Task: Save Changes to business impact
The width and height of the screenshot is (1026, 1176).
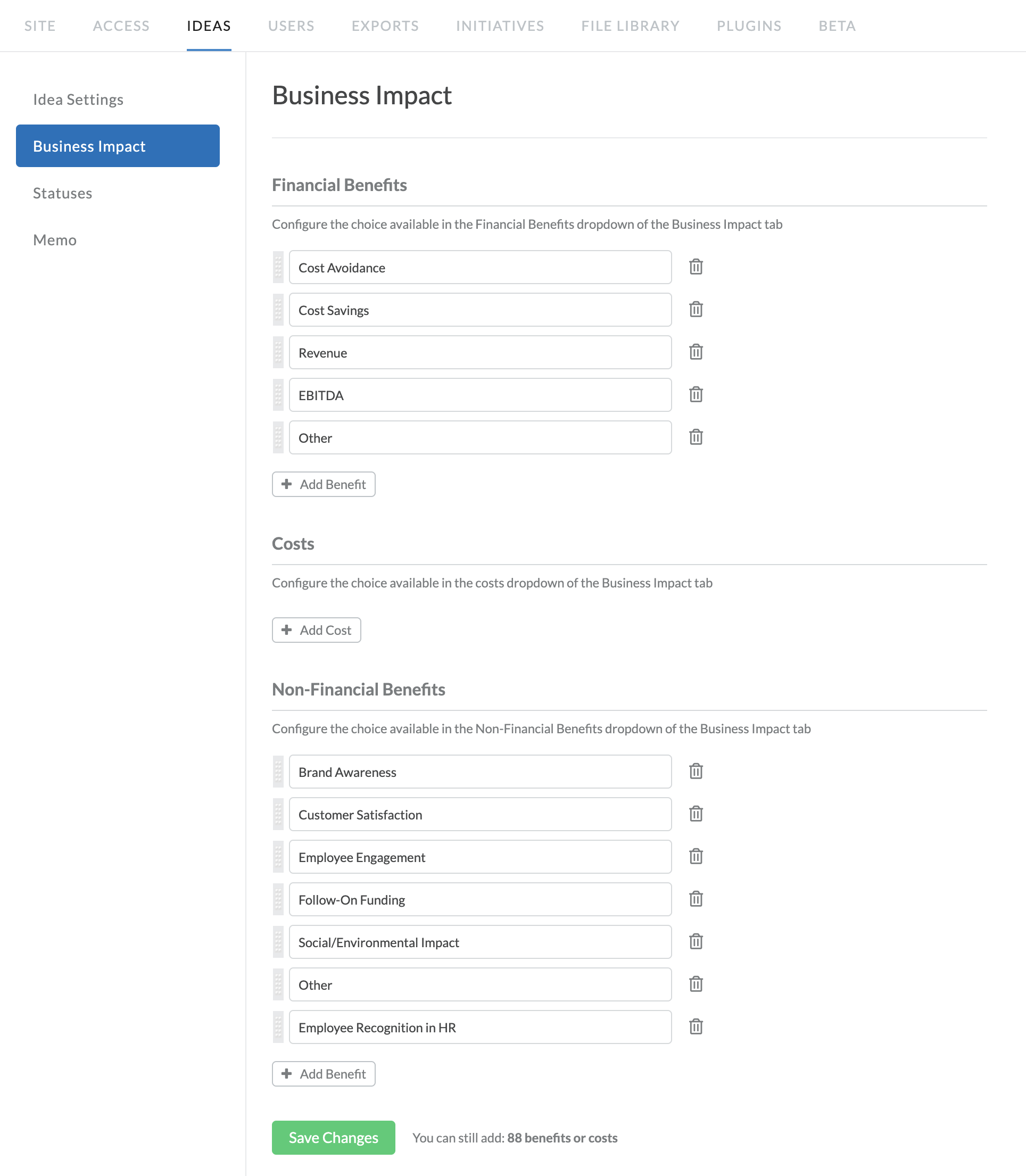Action: [334, 1138]
